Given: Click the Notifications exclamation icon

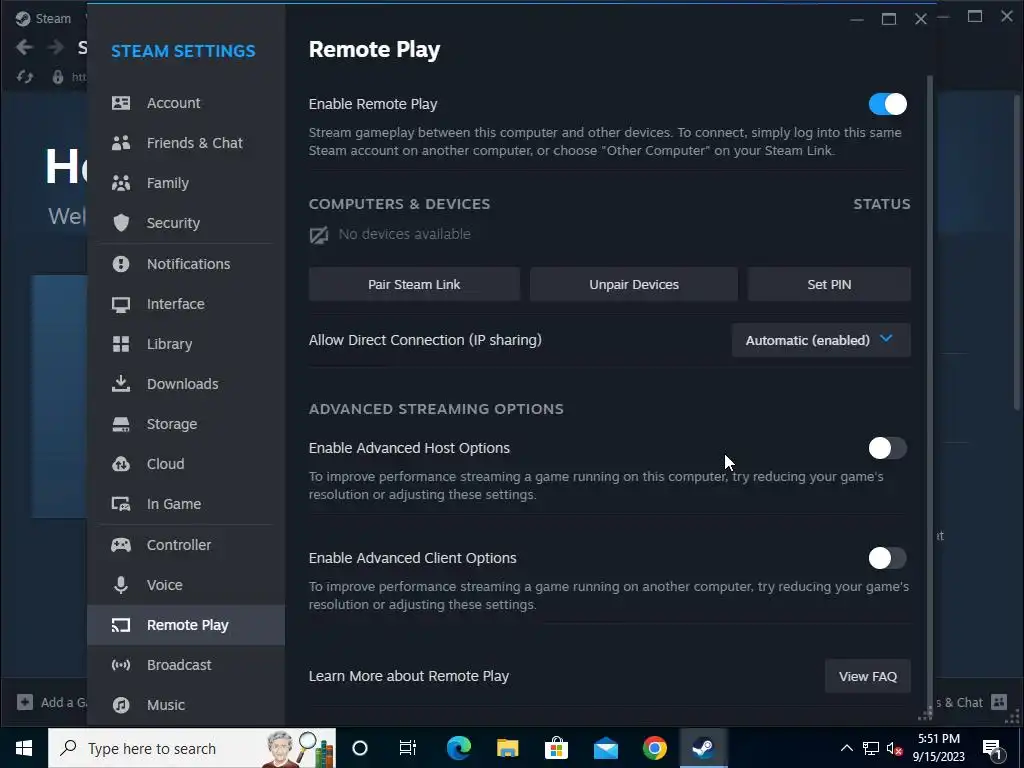Looking at the screenshot, I should pyautogui.click(x=121, y=264).
